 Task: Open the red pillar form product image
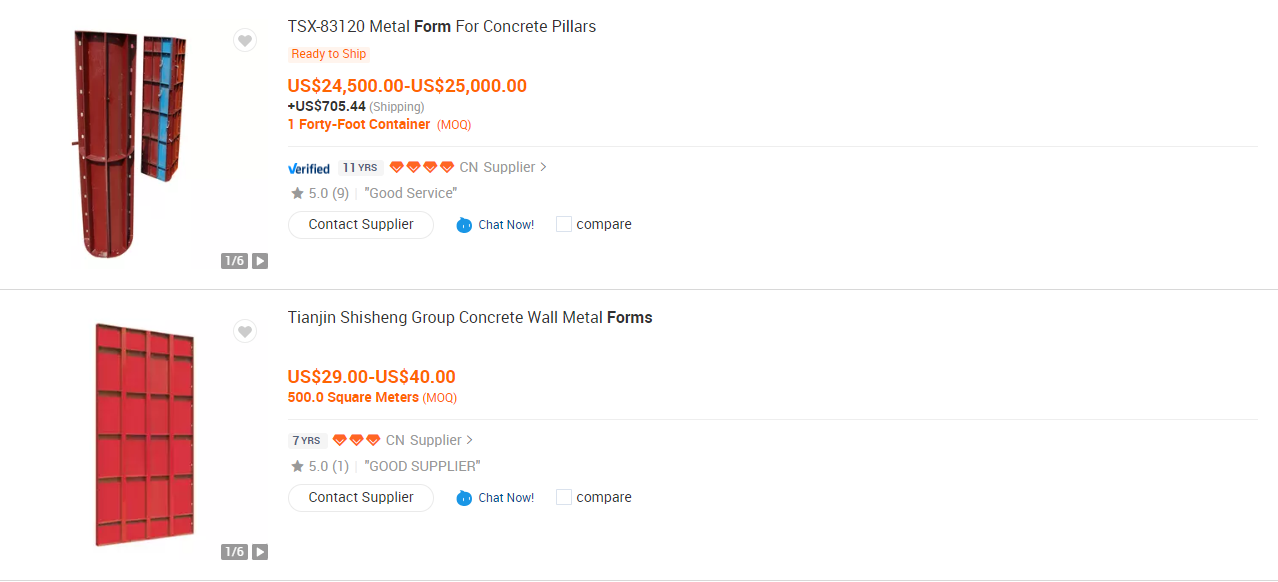tap(130, 145)
